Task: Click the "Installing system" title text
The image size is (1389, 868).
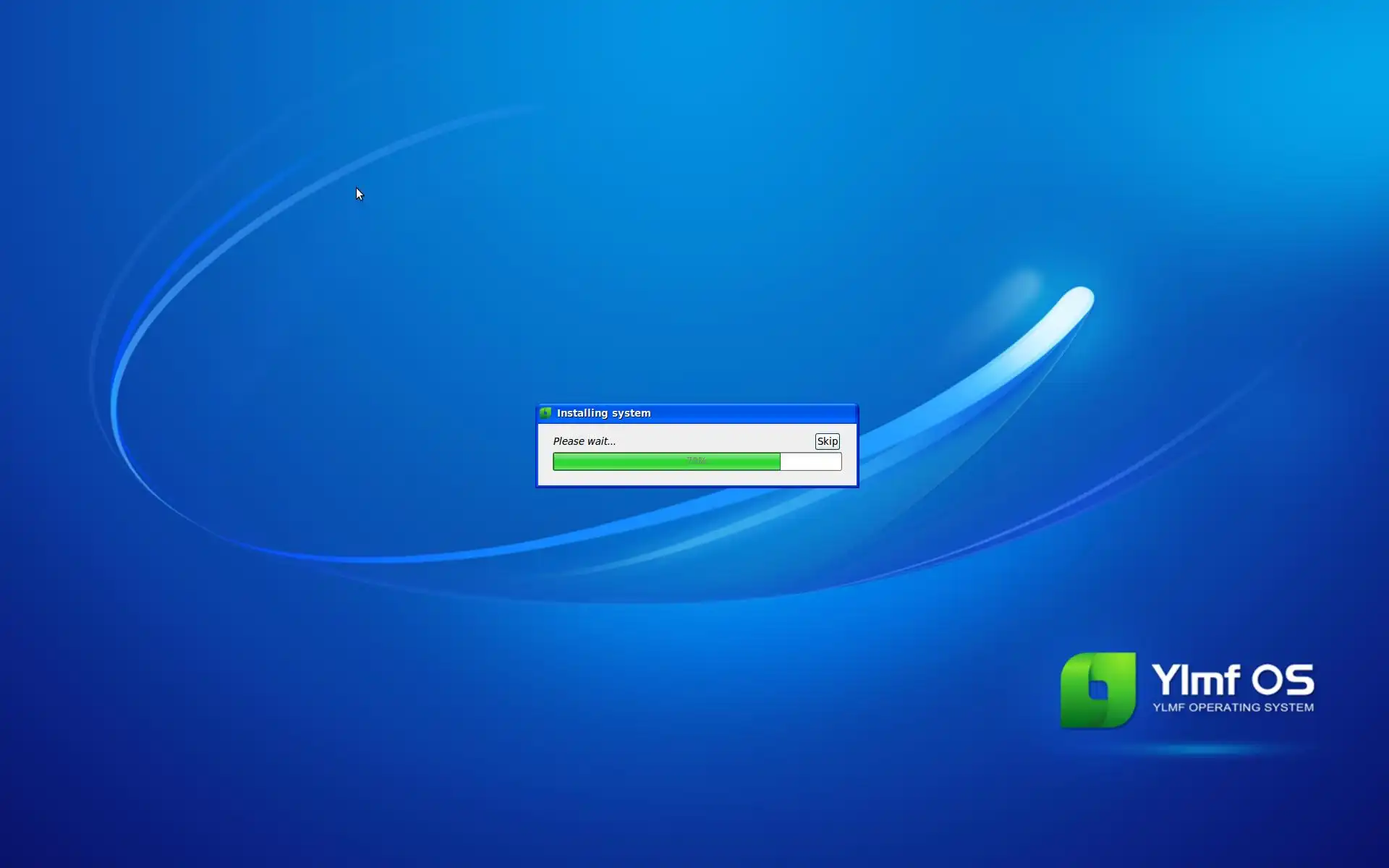Action: [603, 413]
